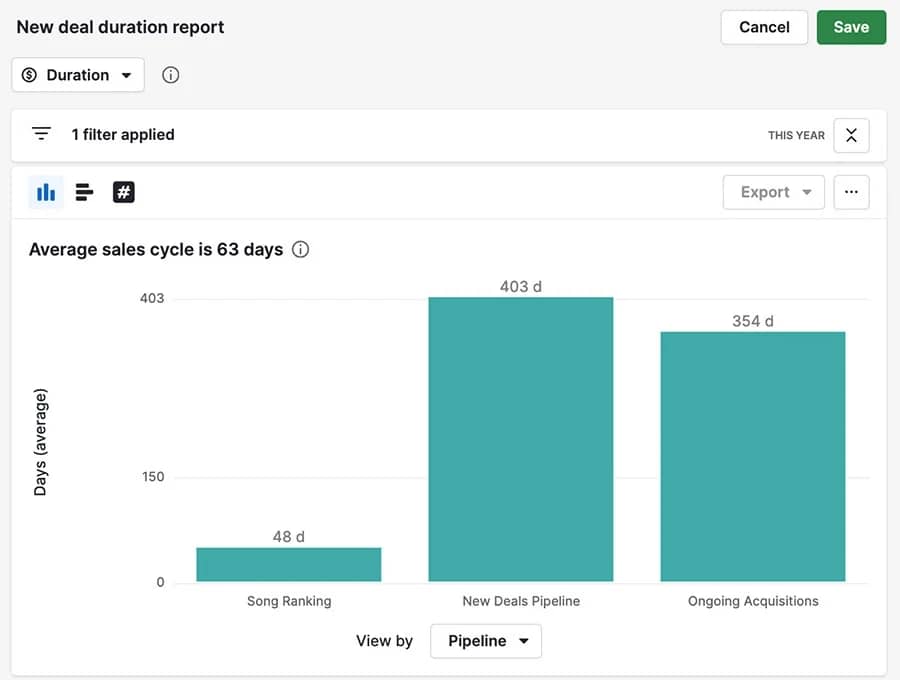The width and height of the screenshot is (900, 680).
Task: Display report as a single number
Action: 122,191
